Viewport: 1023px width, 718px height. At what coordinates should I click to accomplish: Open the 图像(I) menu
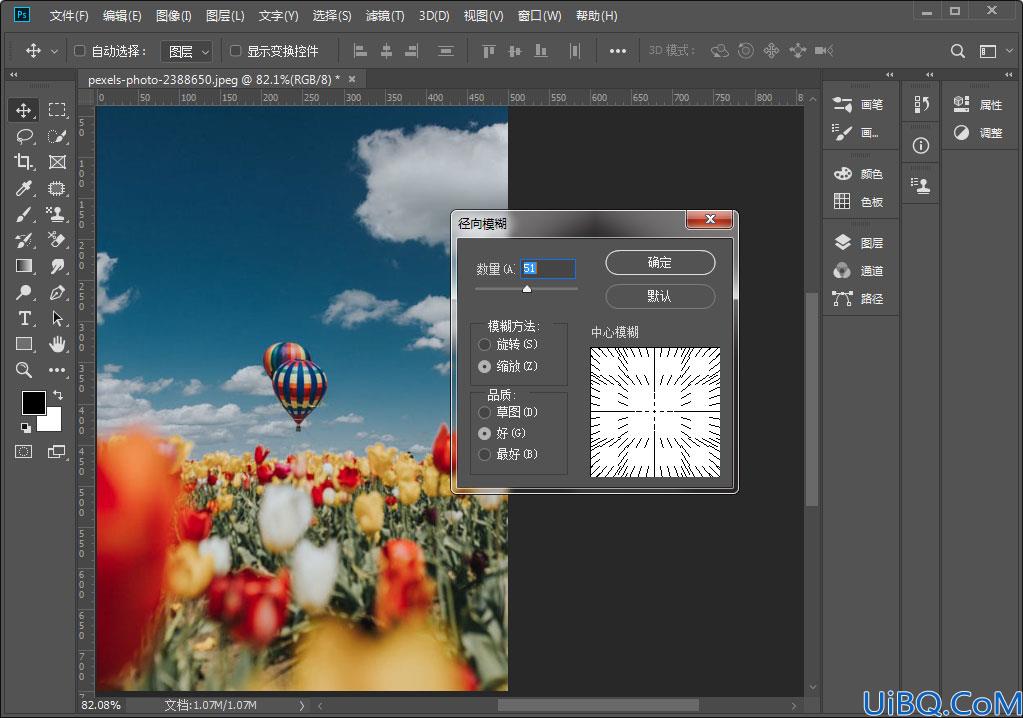click(x=174, y=16)
